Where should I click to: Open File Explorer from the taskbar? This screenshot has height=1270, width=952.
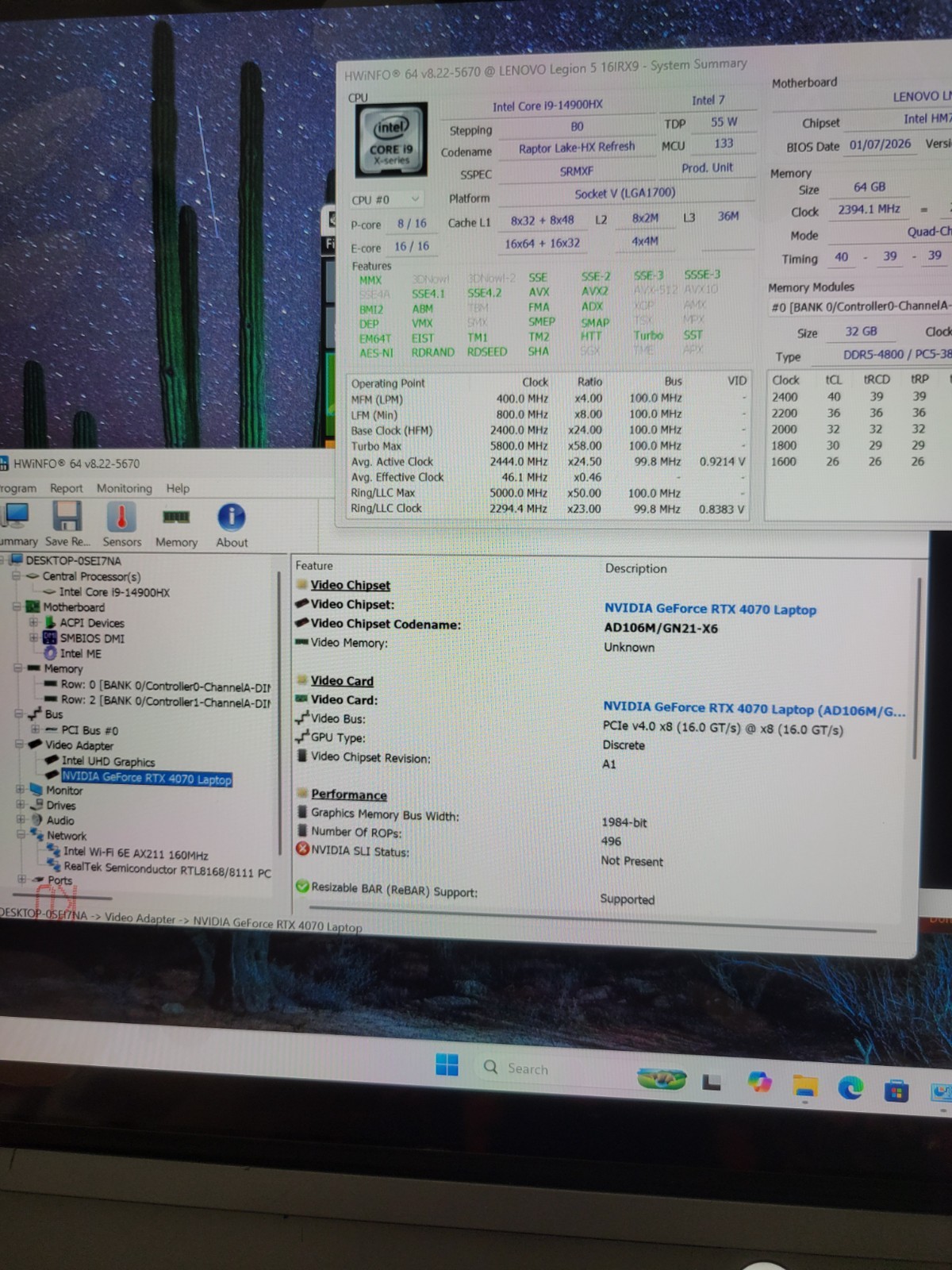click(x=805, y=1087)
